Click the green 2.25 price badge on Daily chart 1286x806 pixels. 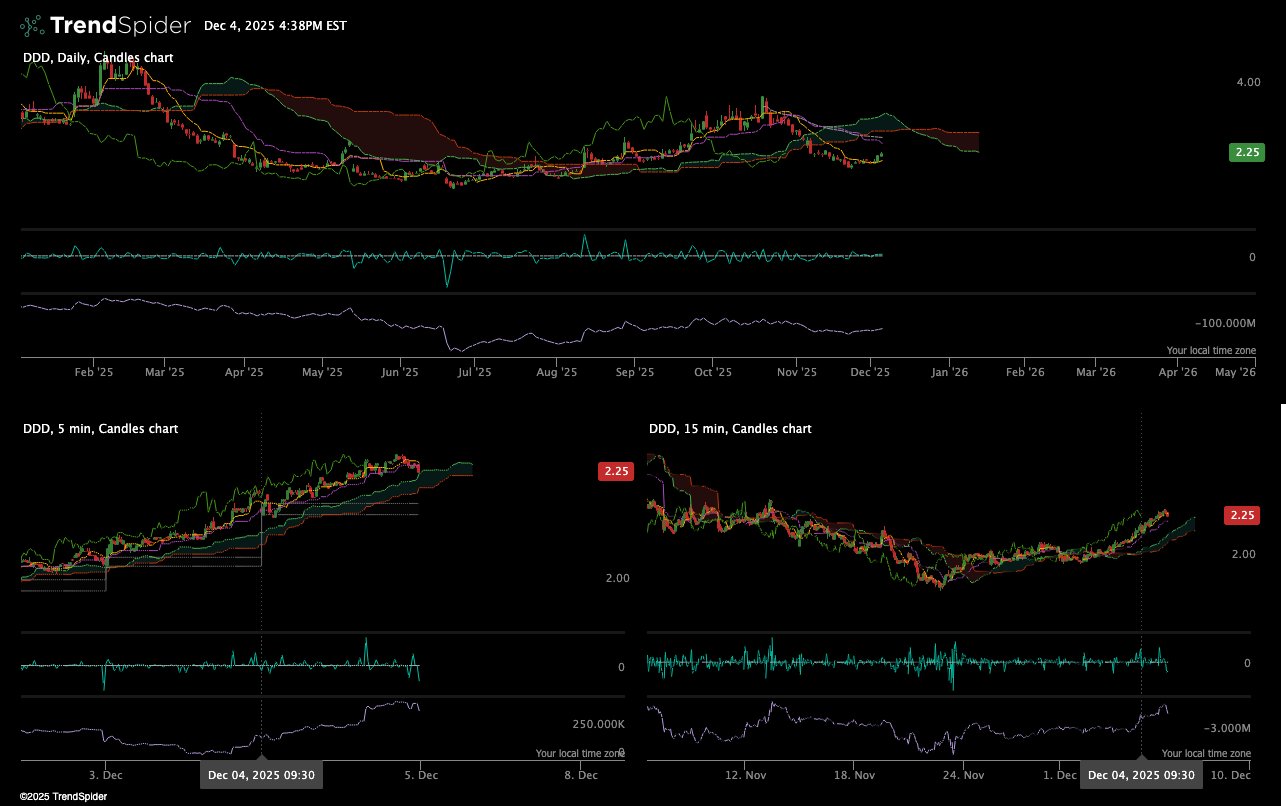[x=1246, y=153]
